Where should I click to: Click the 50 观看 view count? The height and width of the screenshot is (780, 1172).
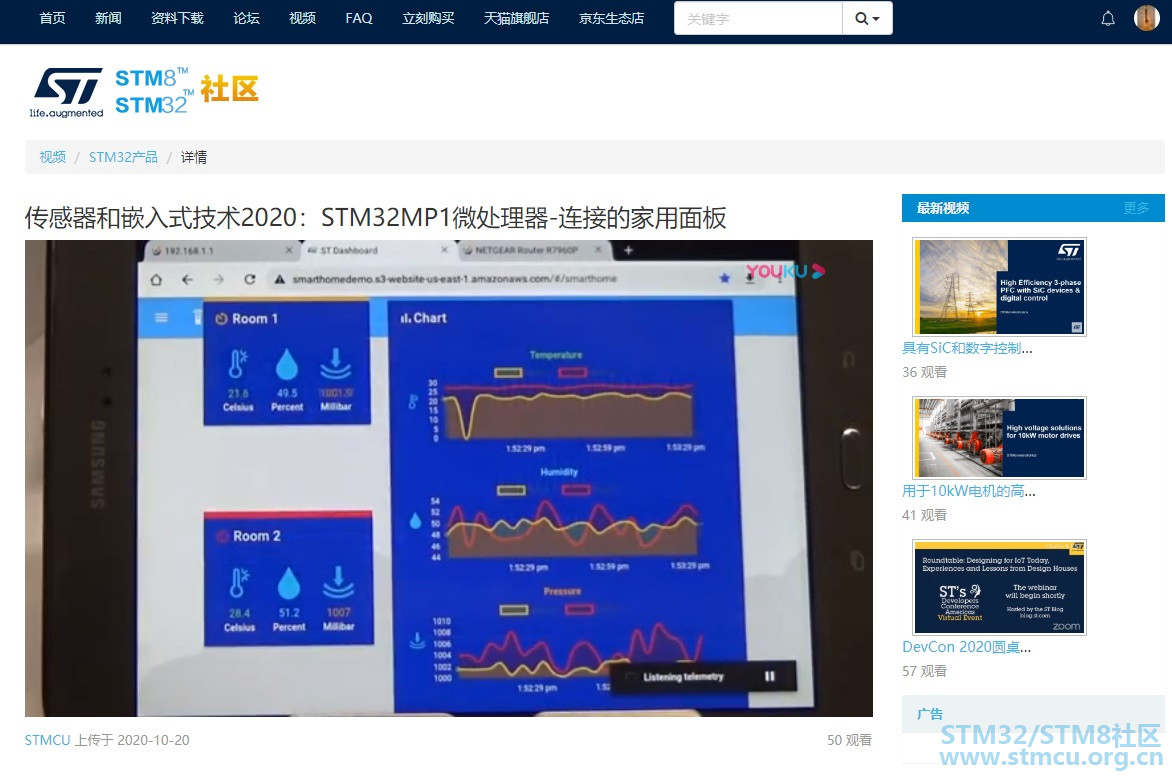(x=849, y=740)
